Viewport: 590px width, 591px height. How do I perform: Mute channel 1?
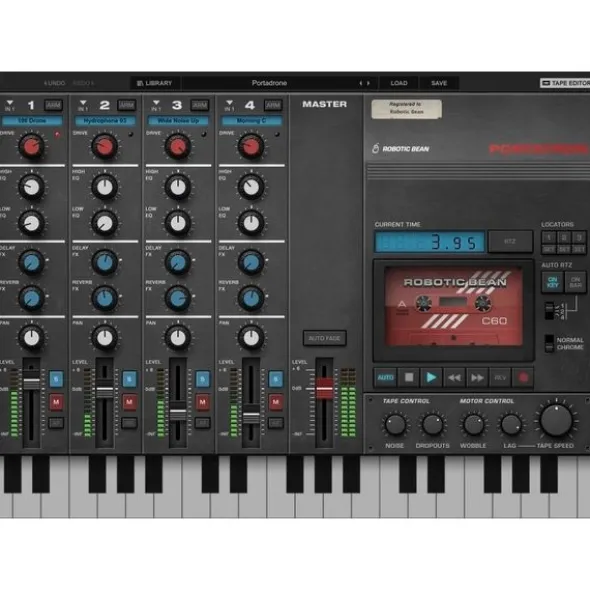point(56,402)
